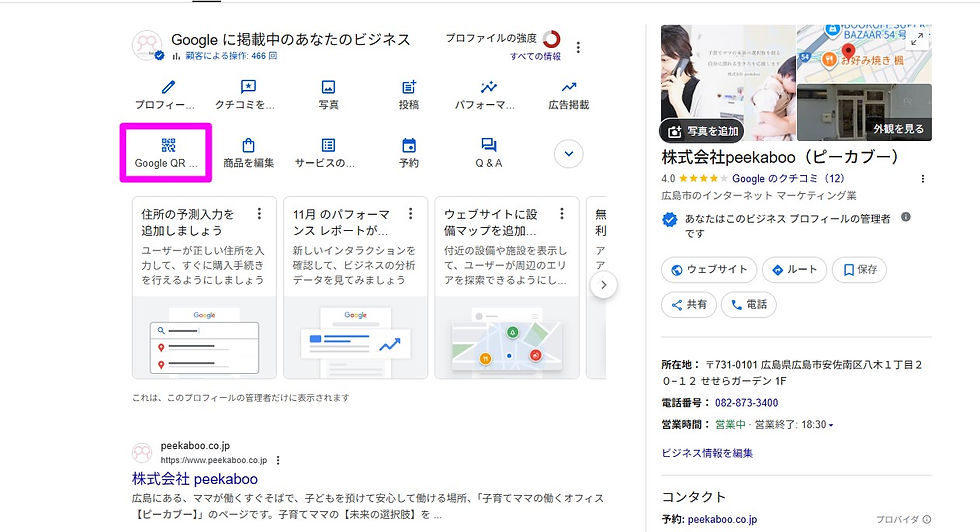980x532 pixels.
Task: Click the お好み焼き restaurant marker on the map
Action: (x=829, y=60)
